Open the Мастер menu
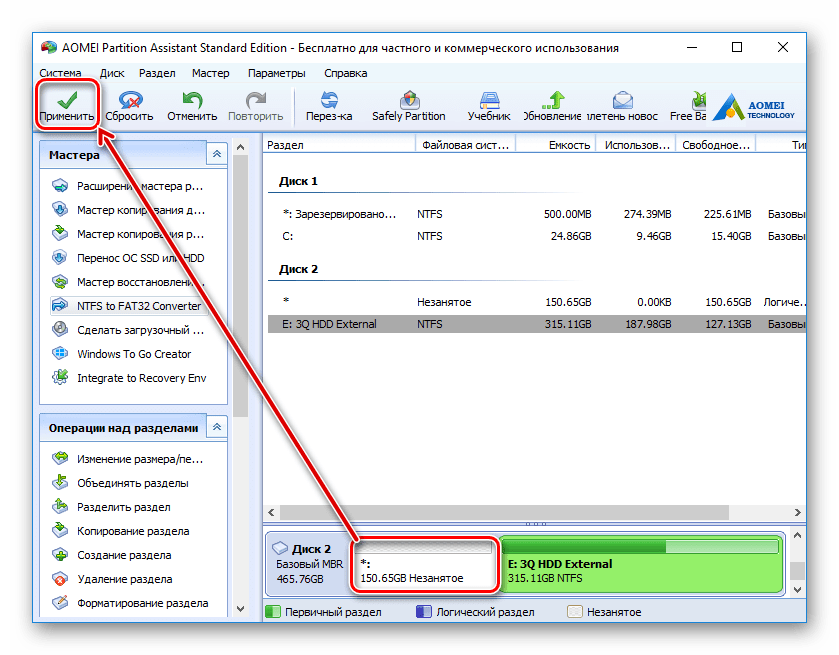The image size is (839, 655). pyautogui.click(x=211, y=73)
